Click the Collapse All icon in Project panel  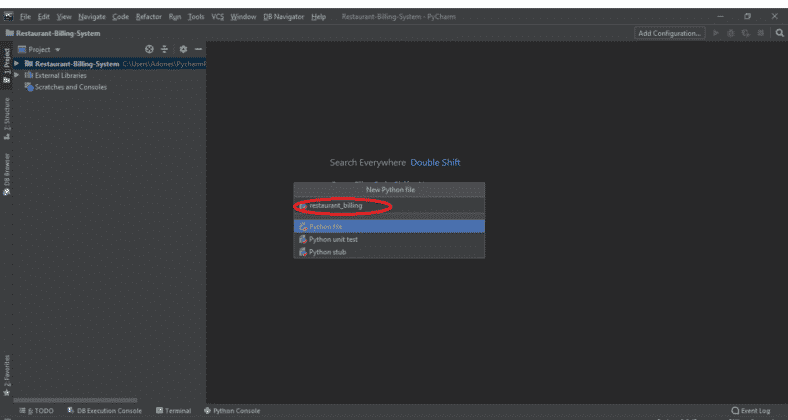tap(165, 49)
